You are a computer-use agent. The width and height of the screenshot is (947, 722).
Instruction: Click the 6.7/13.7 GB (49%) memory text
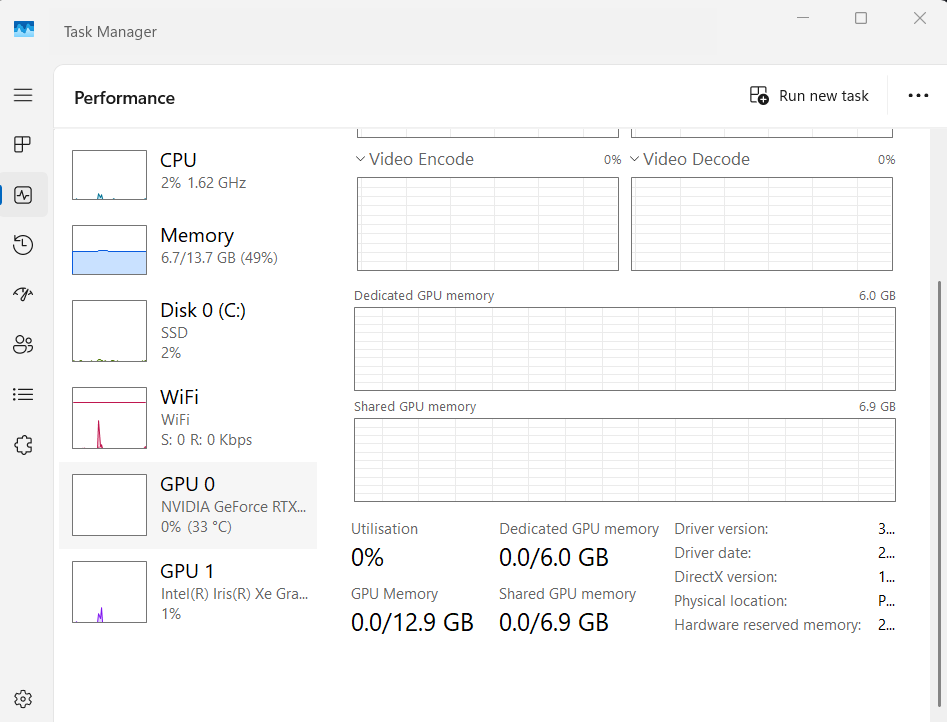(x=219, y=258)
